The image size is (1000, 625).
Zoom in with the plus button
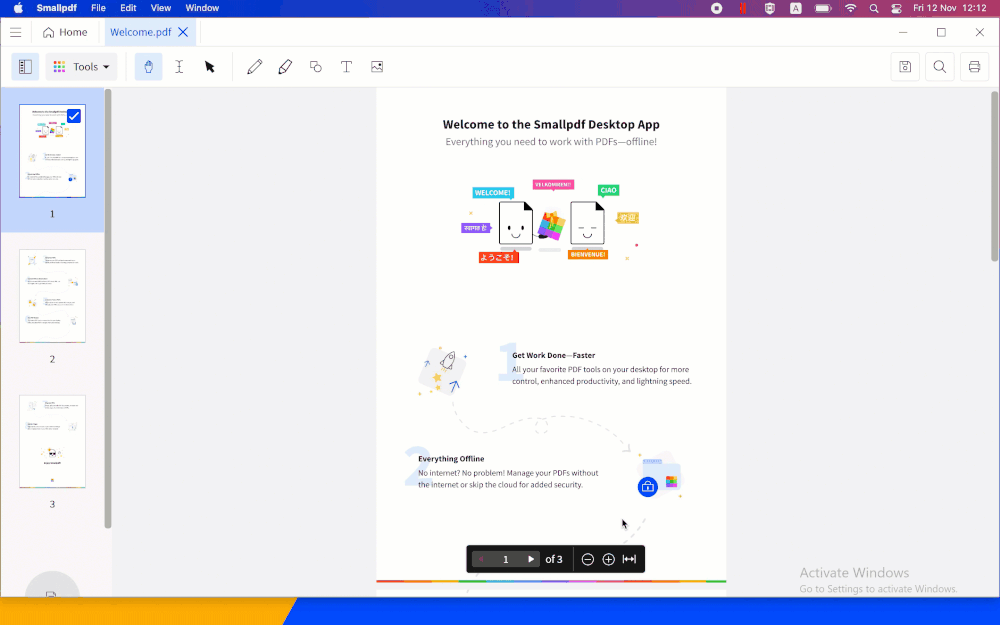(x=608, y=559)
